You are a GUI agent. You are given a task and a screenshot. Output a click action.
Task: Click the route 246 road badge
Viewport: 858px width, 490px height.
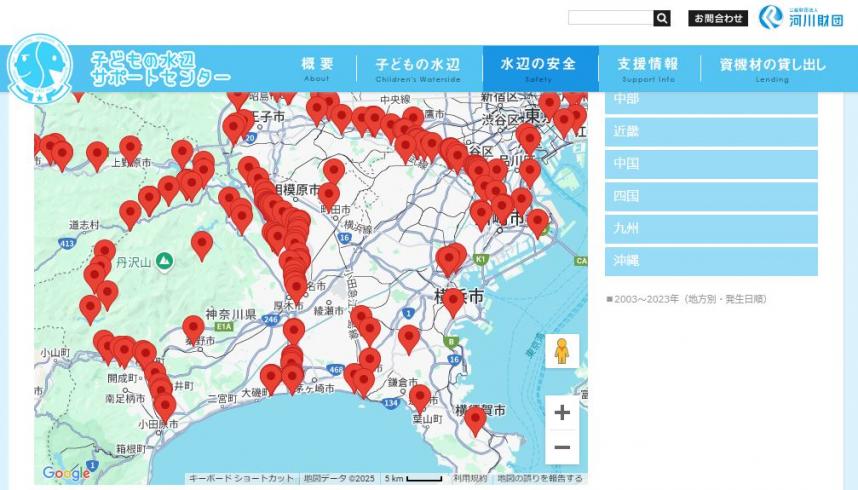pos(271,320)
